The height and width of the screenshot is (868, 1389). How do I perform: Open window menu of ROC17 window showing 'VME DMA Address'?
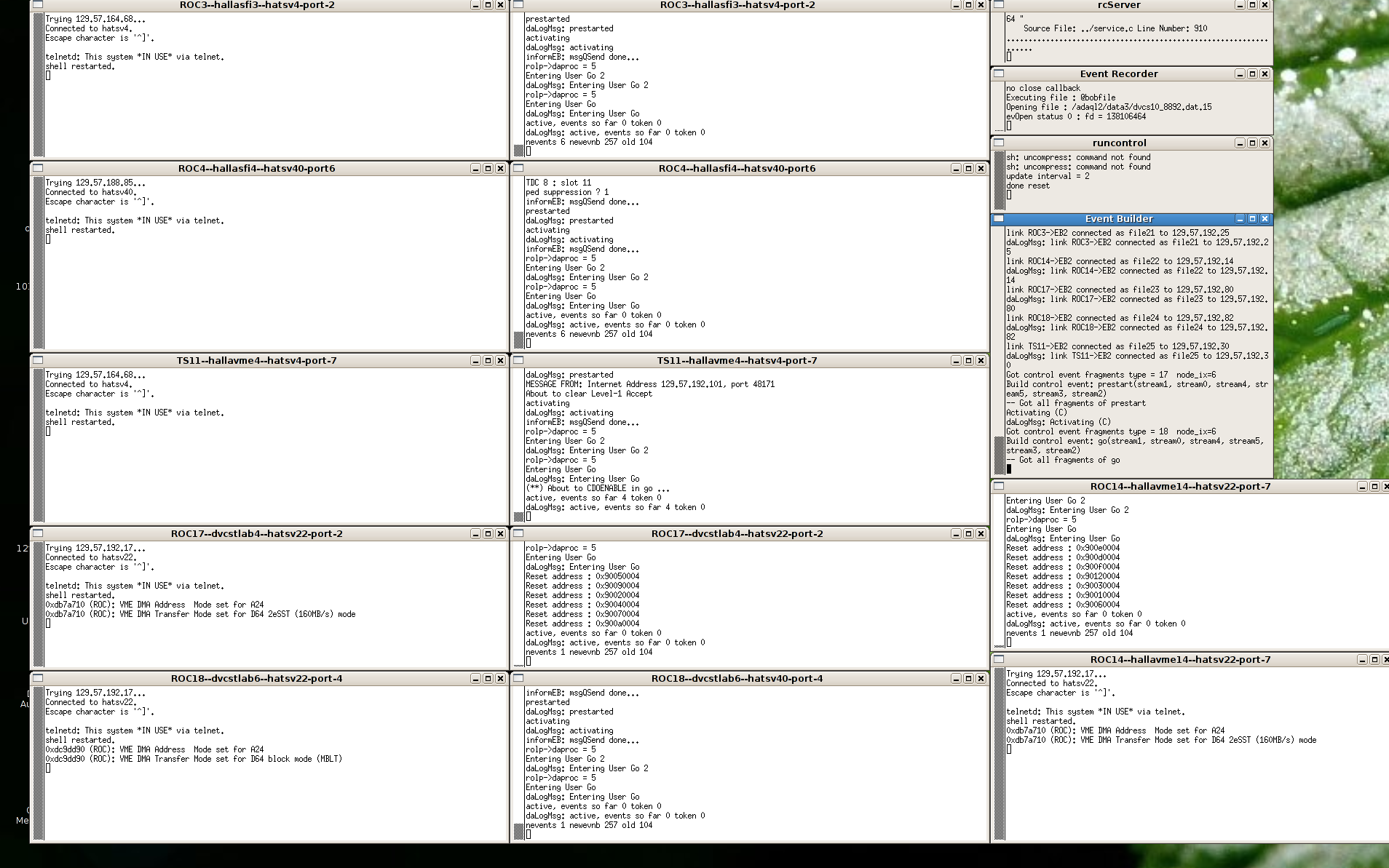click(x=38, y=533)
